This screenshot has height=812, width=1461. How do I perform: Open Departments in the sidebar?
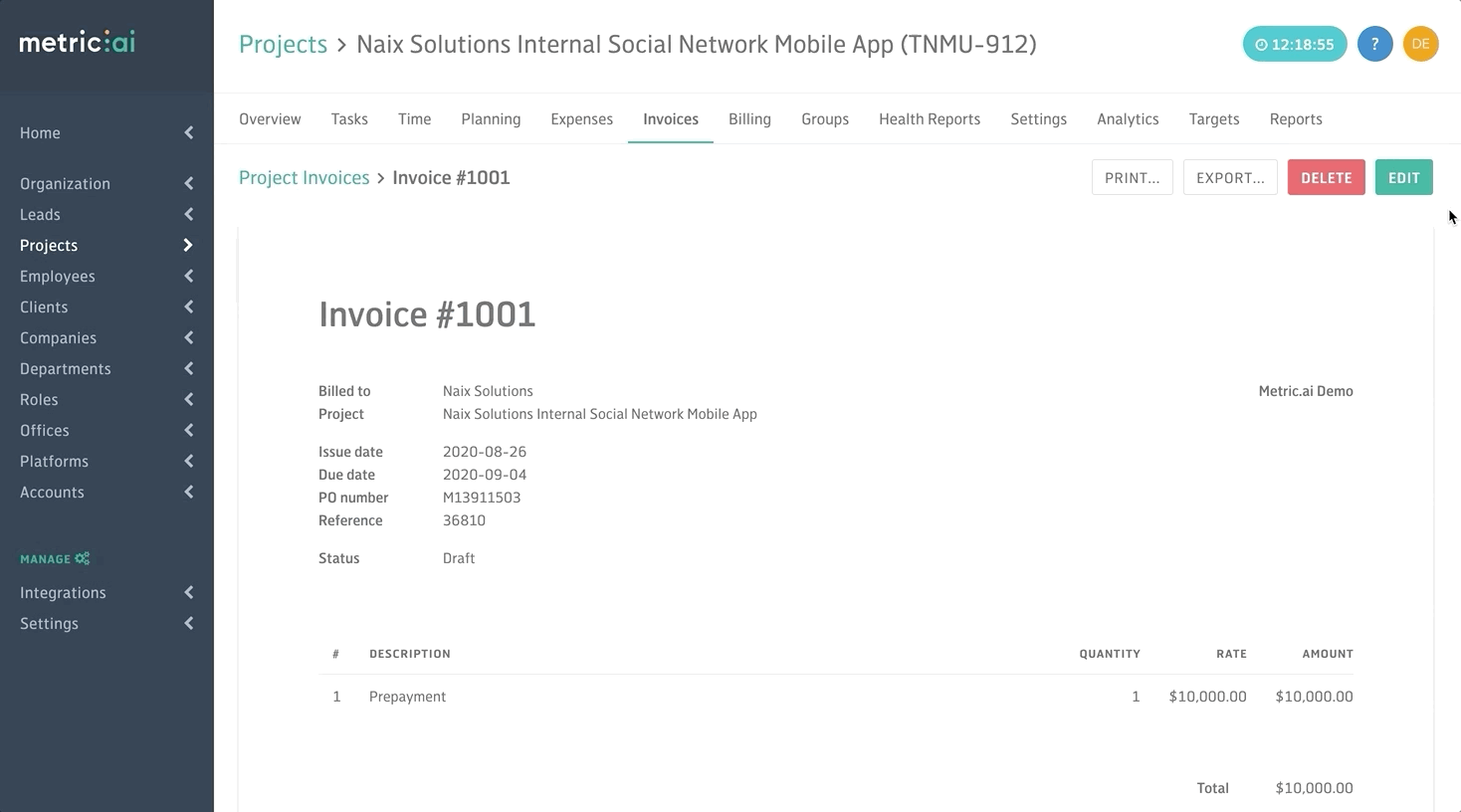coord(65,368)
